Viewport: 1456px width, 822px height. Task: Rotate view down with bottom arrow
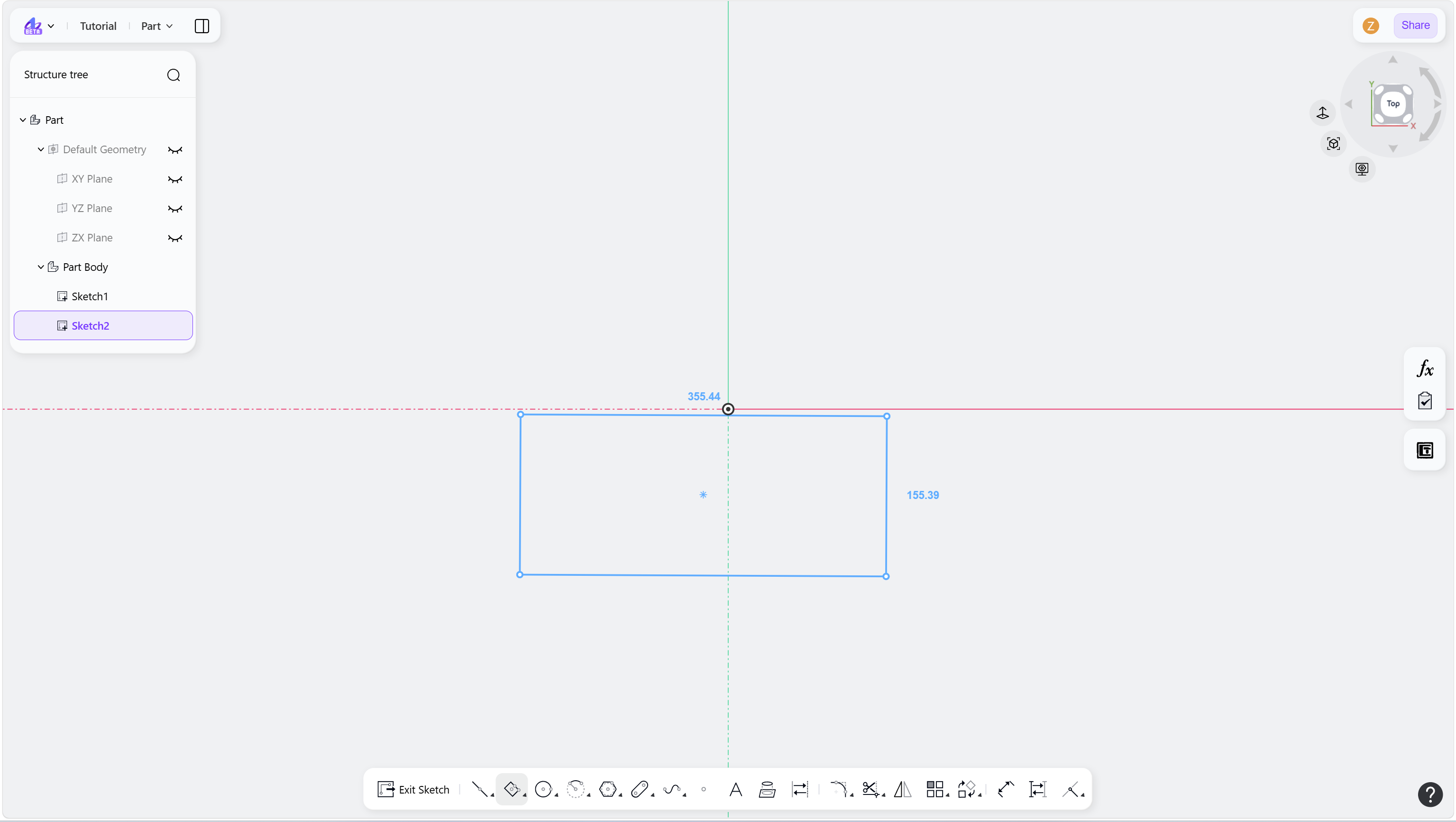[1392, 148]
